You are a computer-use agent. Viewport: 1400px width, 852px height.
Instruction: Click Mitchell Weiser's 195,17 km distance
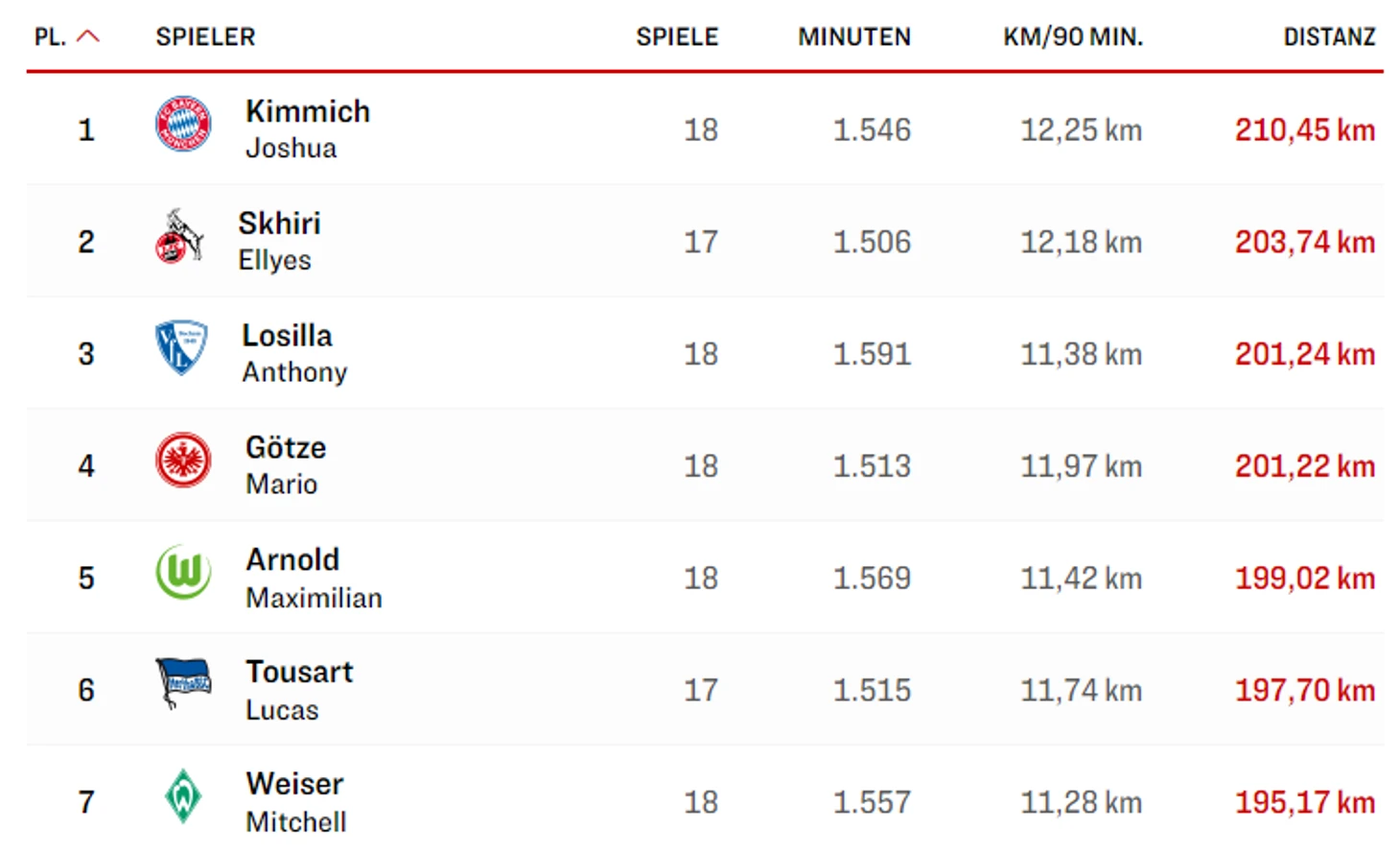[x=1305, y=802]
